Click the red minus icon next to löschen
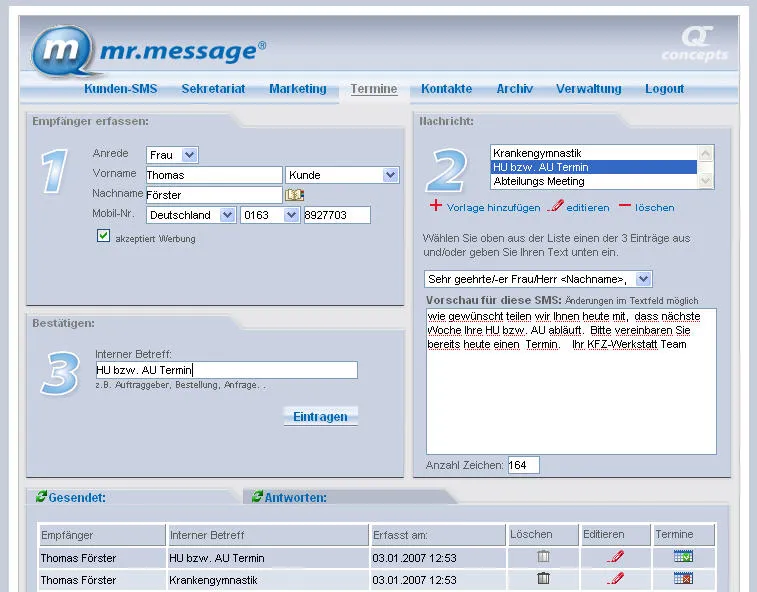The image size is (757, 592). 625,205
